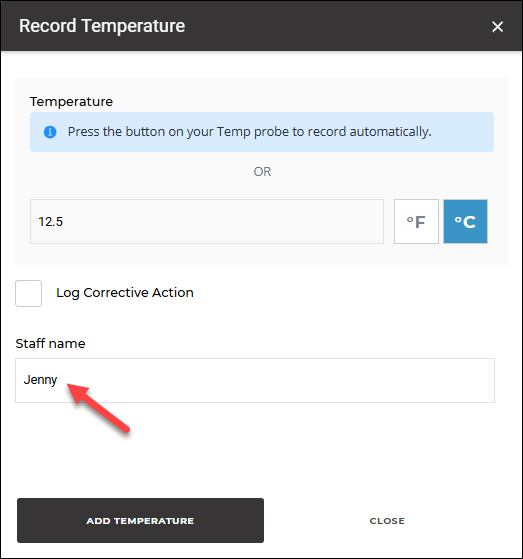Click the Temperature section heading
The width and height of the screenshot is (523, 559).
(71, 102)
